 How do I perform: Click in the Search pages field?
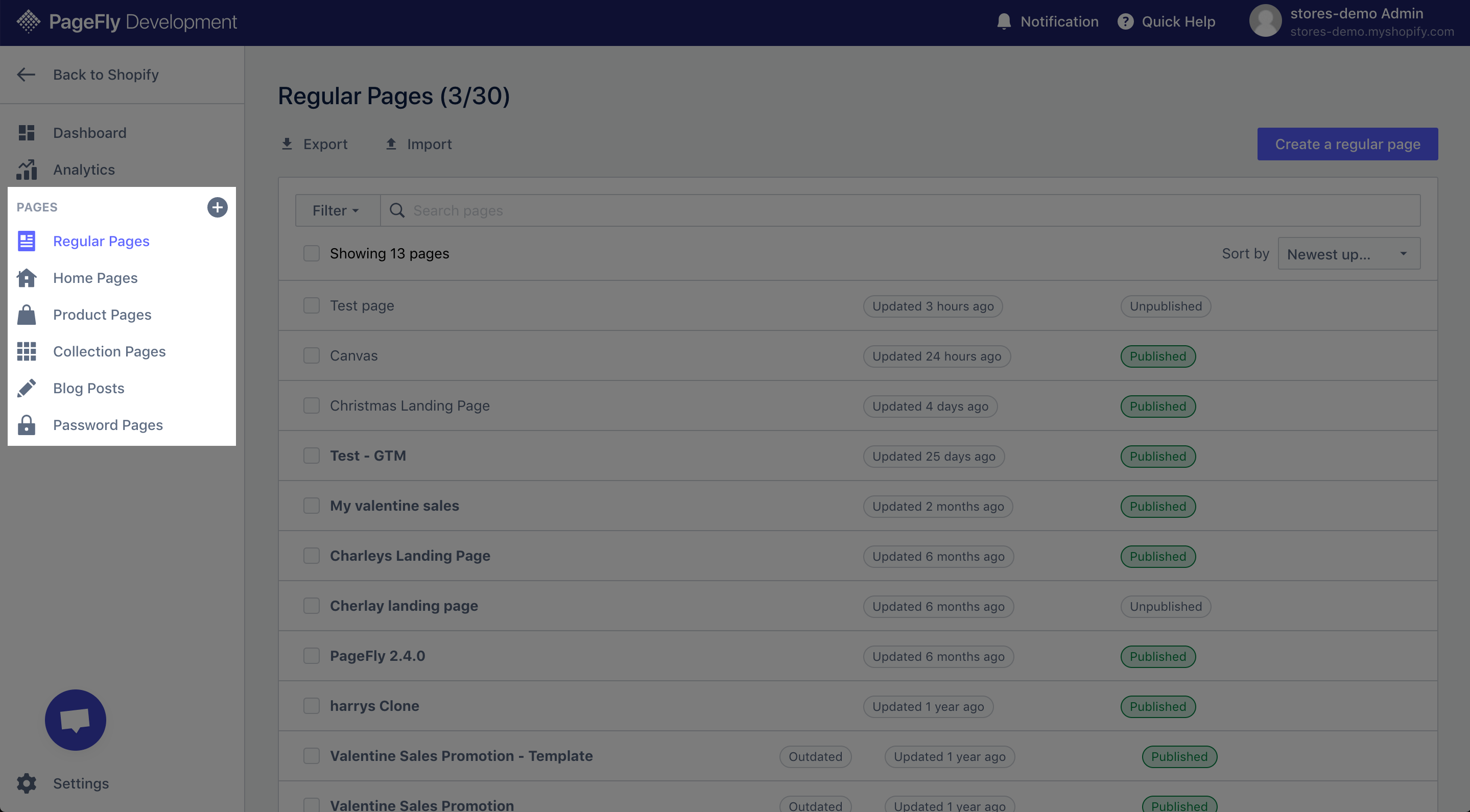900,210
